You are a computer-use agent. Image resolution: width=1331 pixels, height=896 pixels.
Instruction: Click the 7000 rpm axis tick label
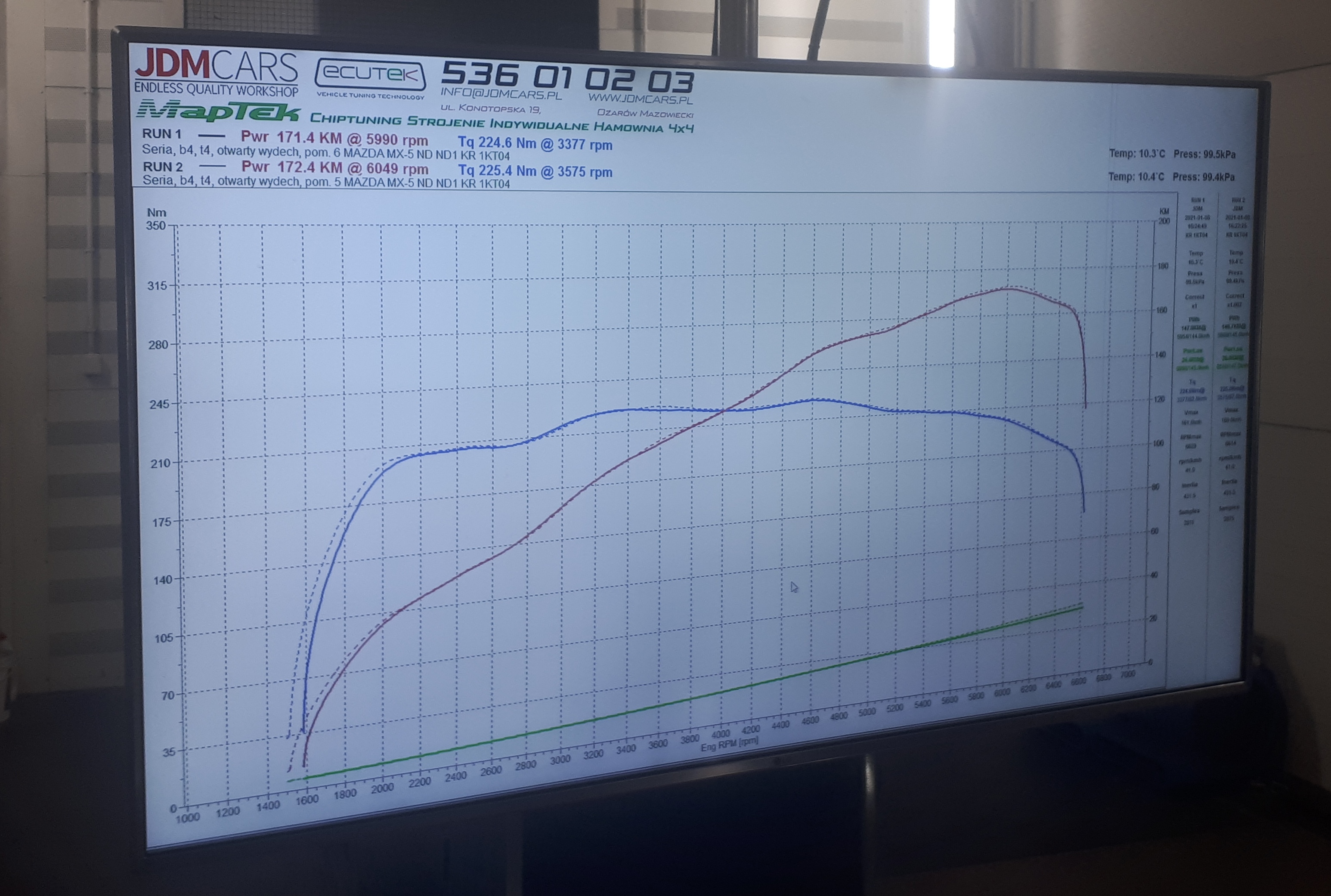click(x=1127, y=674)
